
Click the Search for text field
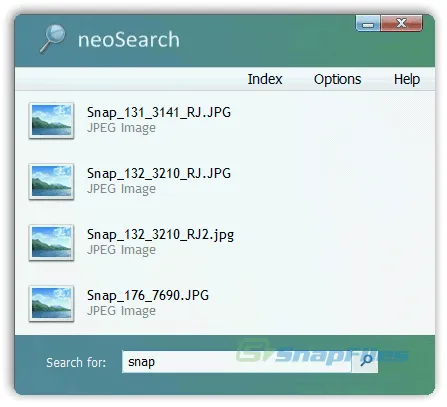click(x=236, y=362)
